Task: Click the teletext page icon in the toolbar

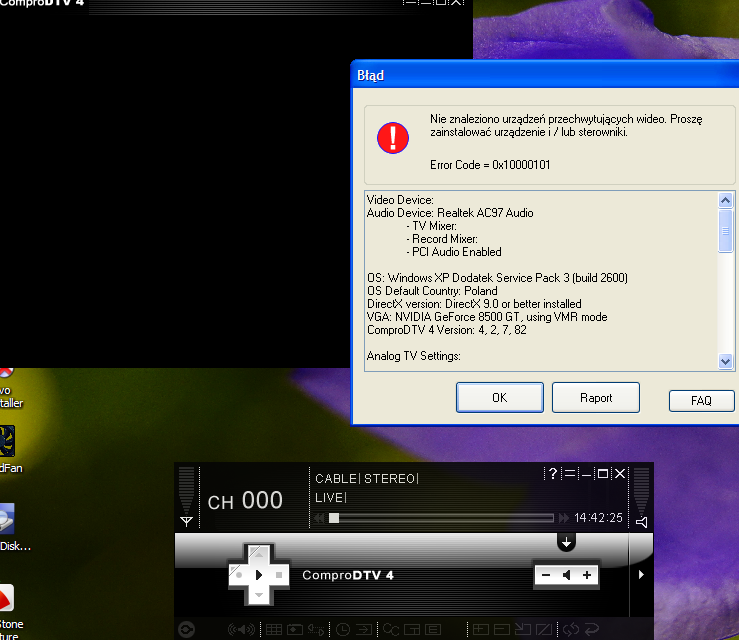Action: [433, 629]
